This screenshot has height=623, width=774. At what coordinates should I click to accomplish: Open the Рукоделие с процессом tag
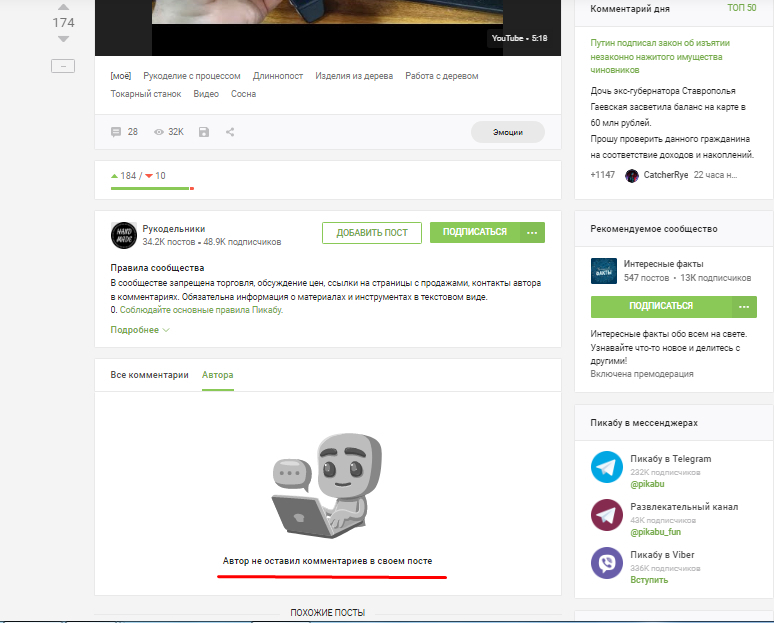tap(192, 76)
